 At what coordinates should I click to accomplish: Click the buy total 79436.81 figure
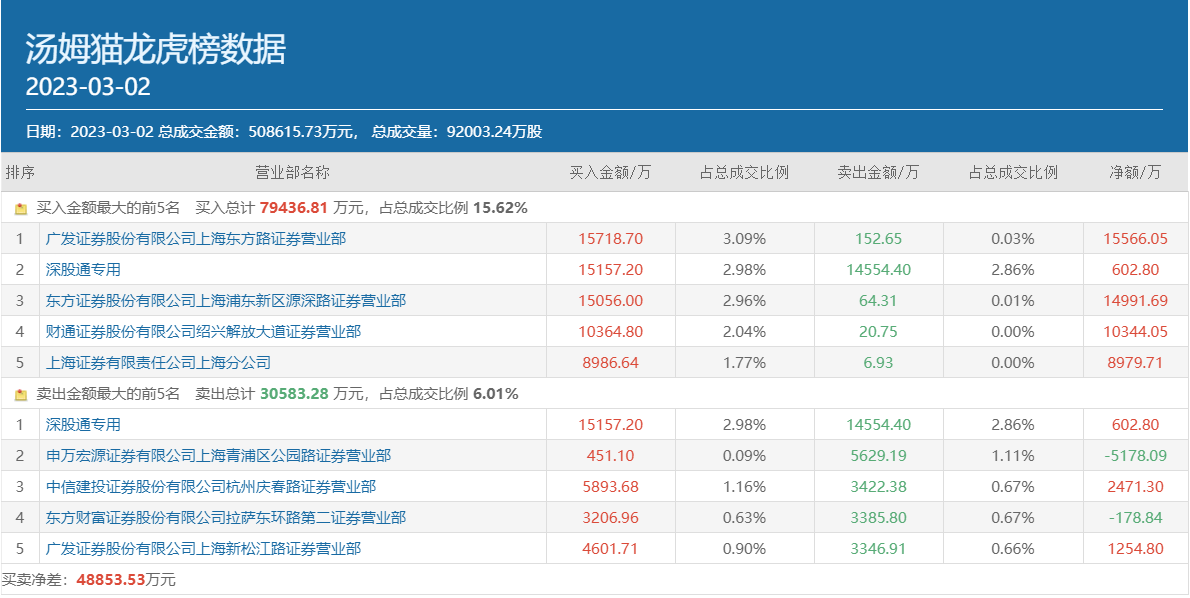click(x=293, y=209)
